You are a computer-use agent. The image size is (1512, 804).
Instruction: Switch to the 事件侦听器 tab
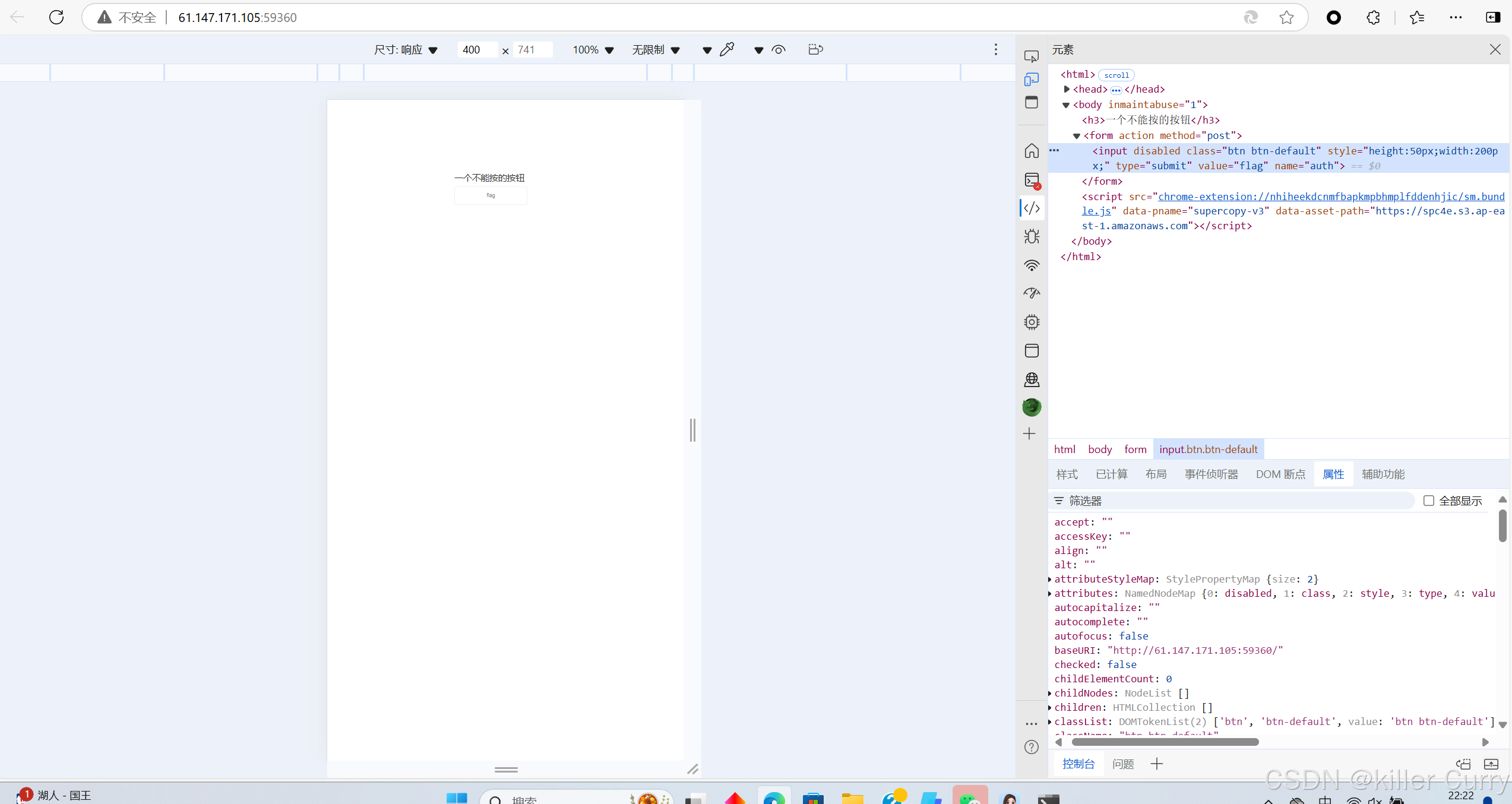click(x=1211, y=474)
